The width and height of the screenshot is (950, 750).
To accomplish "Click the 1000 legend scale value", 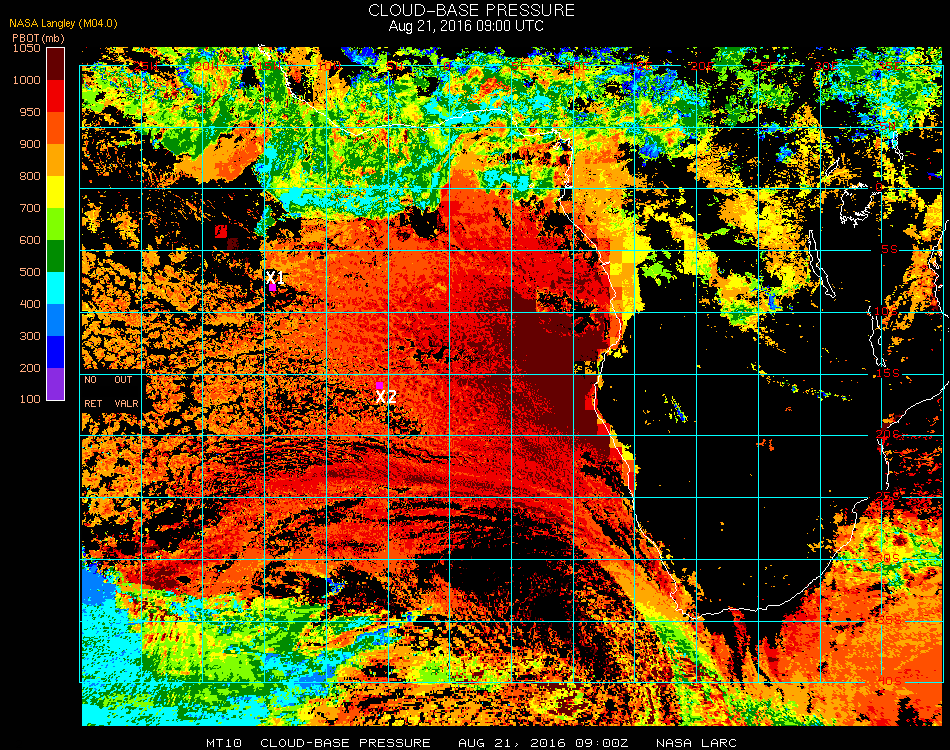I will (x=27, y=80).
